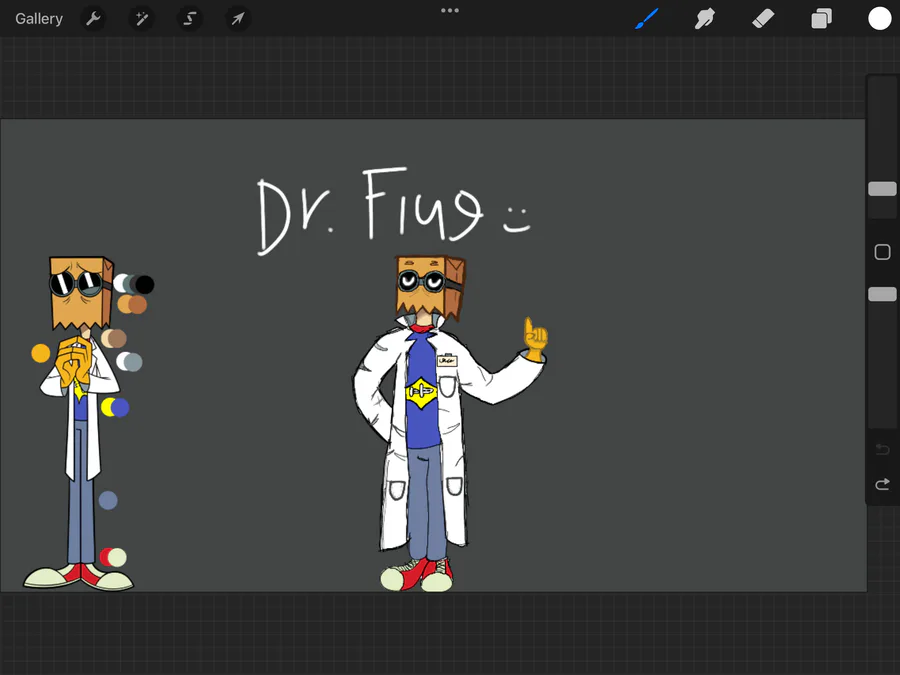Tap the Redo arrow
The width and height of the screenshot is (900, 675).
[x=882, y=484]
